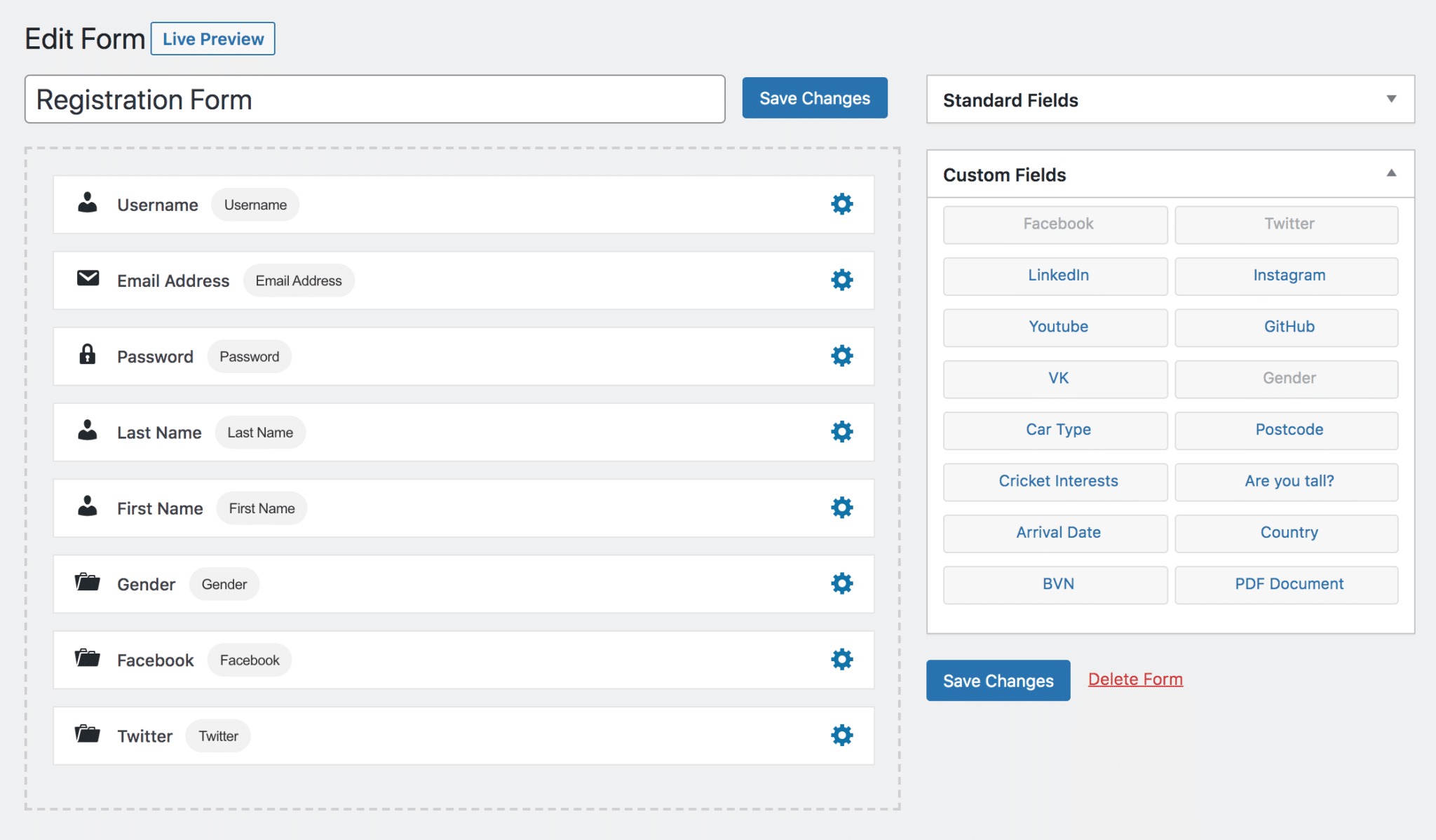Collapse the Custom Fields panel arrow
This screenshot has height=840, width=1436.
(1391, 173)
